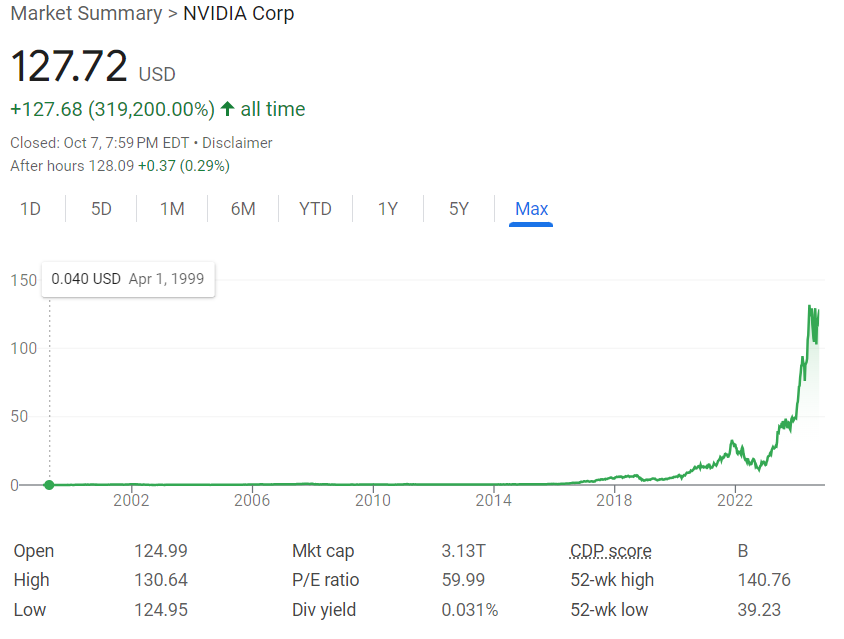This screenshot has width=844, height=639.
Task: Show the 1M chart range
Action: click(172, 209)
